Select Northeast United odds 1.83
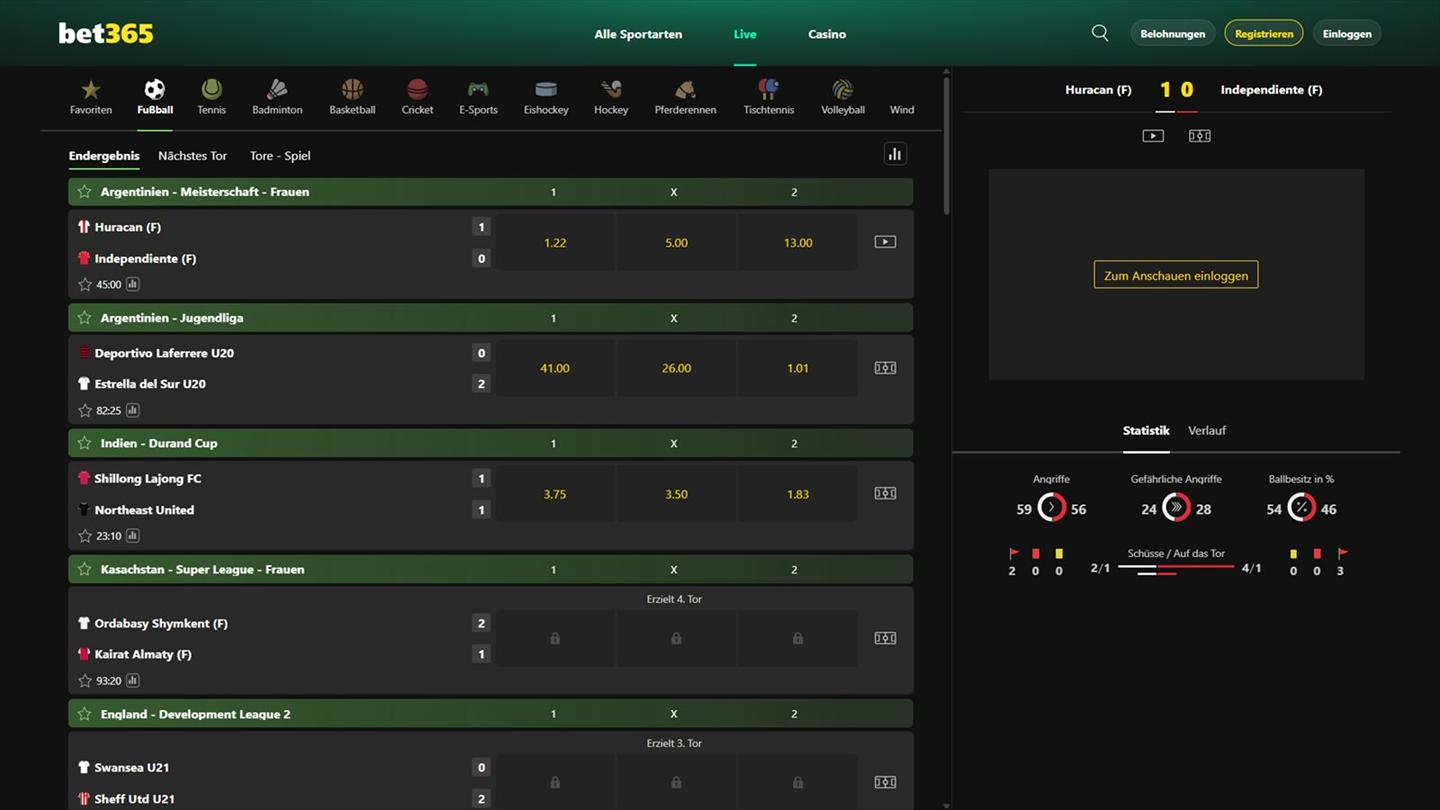 797,494
